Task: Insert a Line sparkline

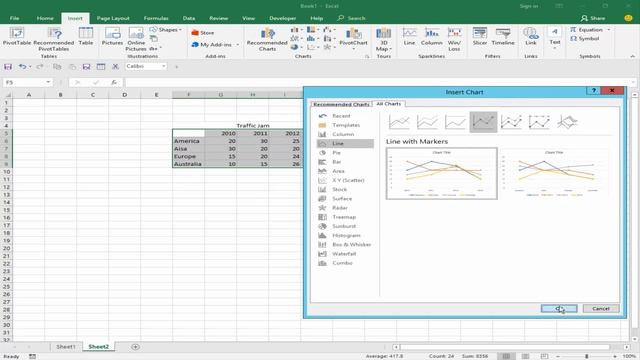Action: [x=409, y=36]
